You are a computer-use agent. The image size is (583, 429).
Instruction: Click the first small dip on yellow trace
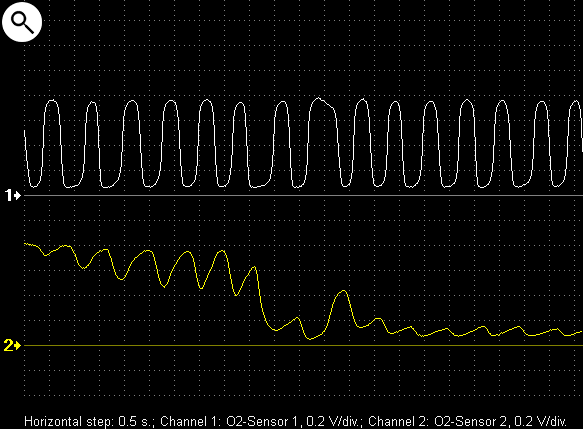(x=46, y=255)
